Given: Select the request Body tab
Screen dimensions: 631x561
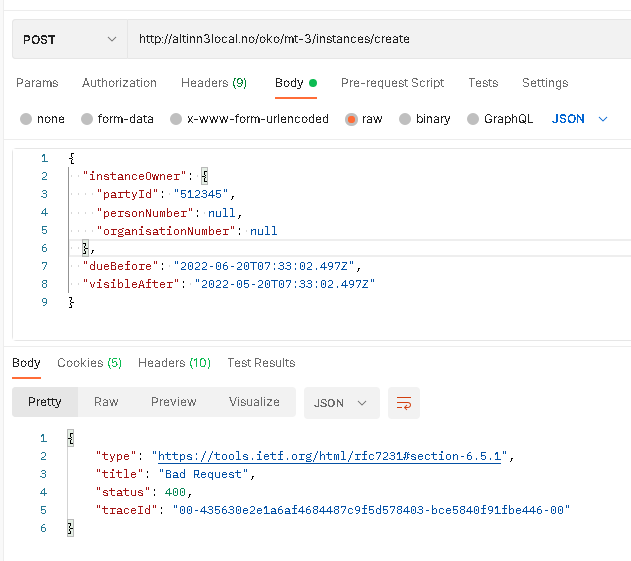Looking at the screenshot, I should (x=296, y=83).
